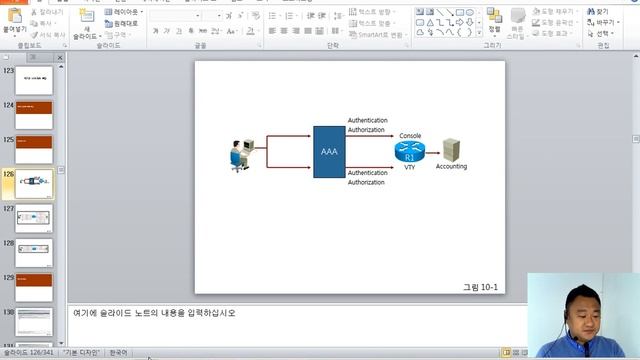This screenshot has height=360, width=640.
Task: Toggle Strikethrough formatting
Action: tap(202, 31)
